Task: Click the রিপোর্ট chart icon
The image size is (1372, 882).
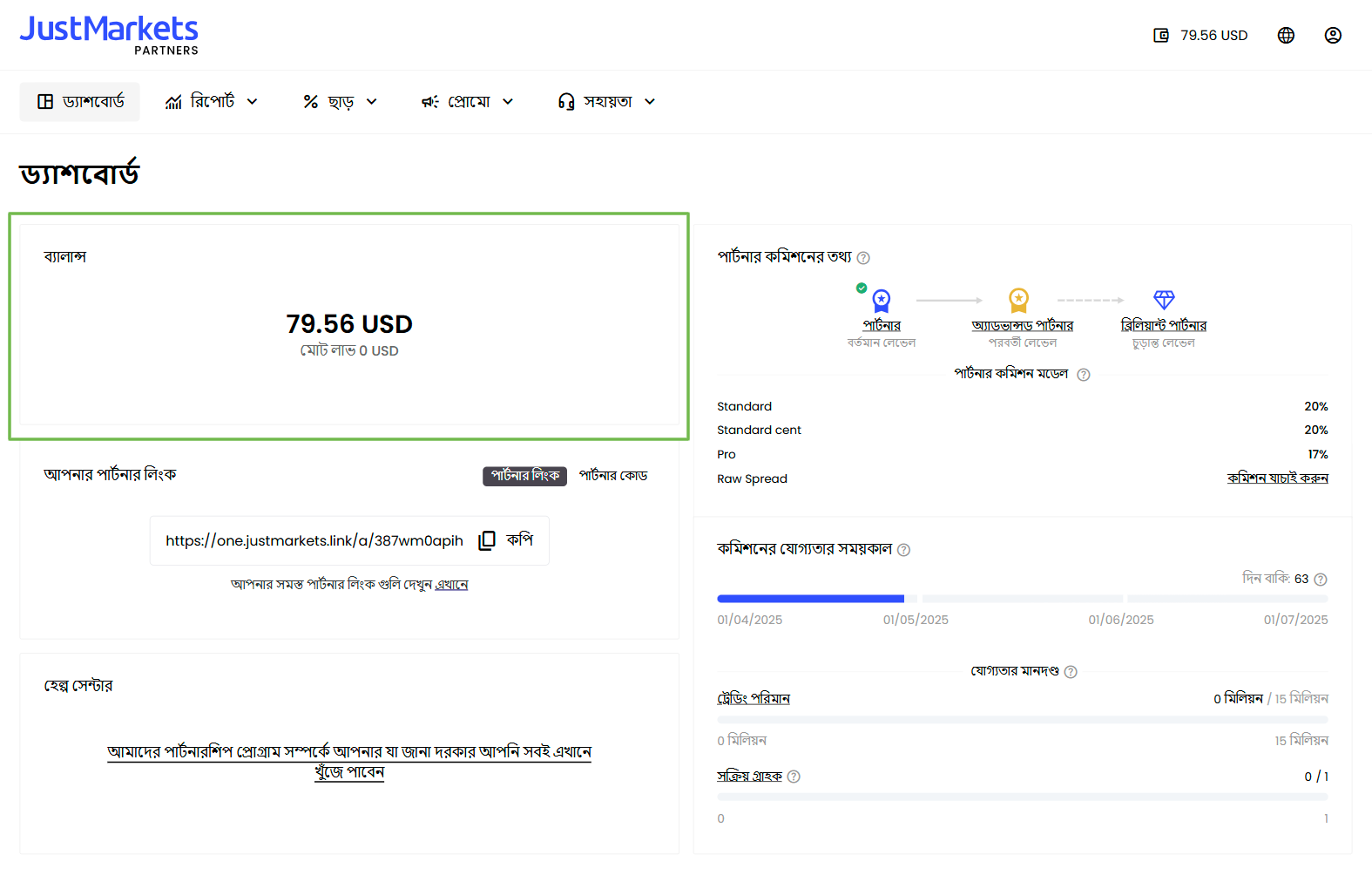Action: coord(173,102)
